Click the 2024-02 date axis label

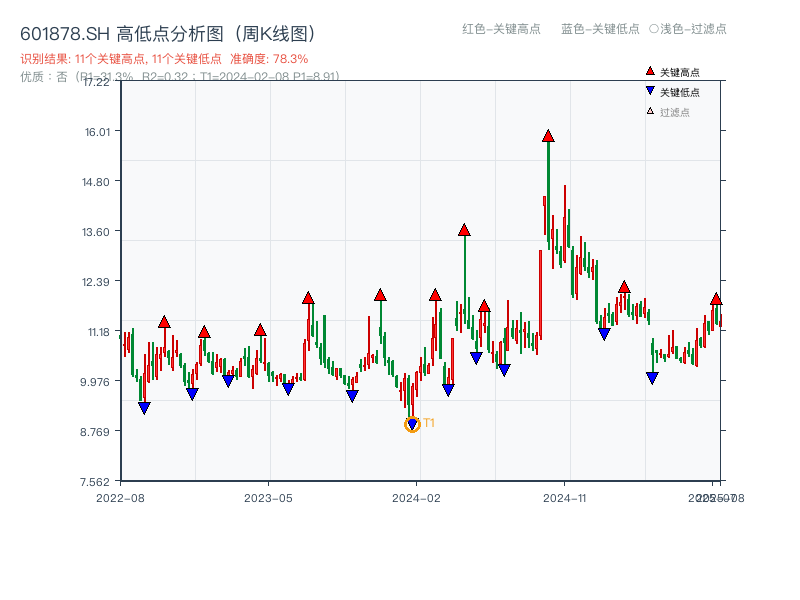click(x=416, y=498)
